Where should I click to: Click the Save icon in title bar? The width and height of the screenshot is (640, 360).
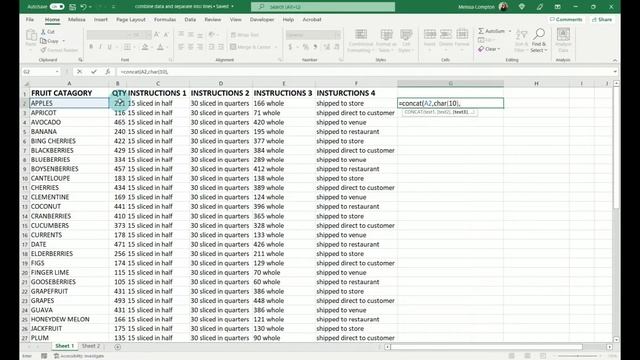(72, 7)
